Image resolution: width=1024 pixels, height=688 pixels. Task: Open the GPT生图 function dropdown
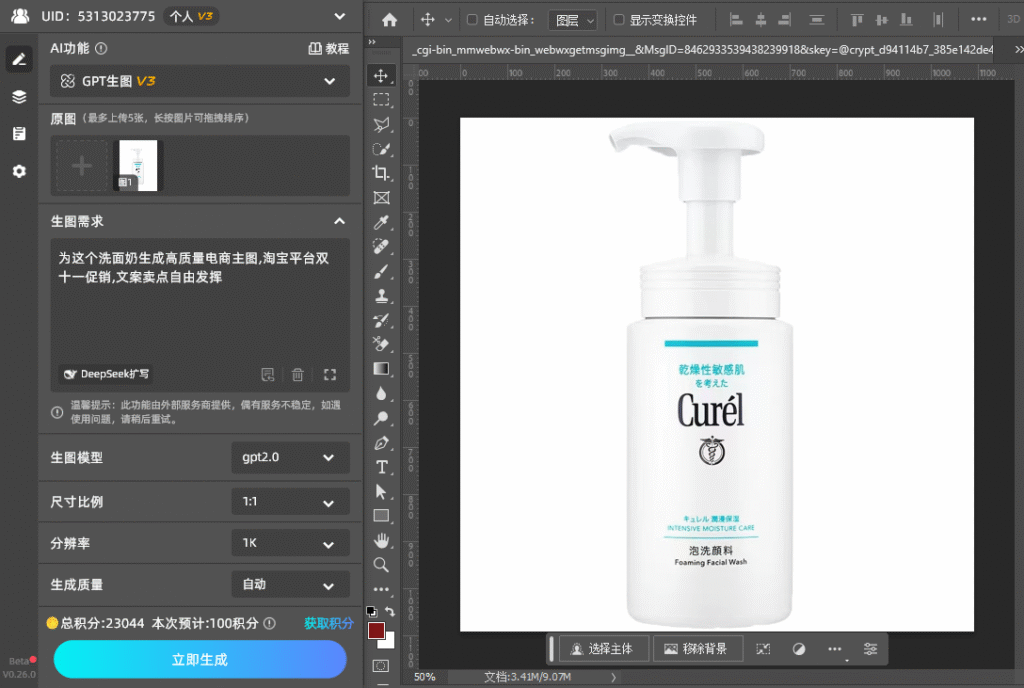[200, 81]
